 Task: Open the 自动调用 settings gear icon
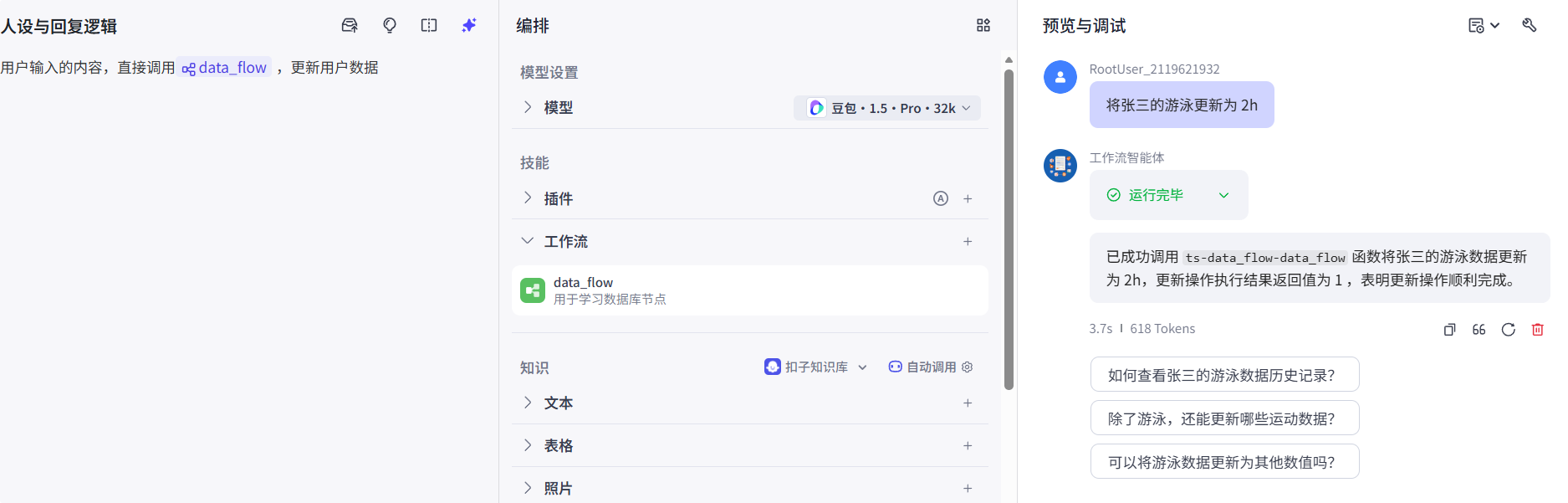click(x=967, y=367)
